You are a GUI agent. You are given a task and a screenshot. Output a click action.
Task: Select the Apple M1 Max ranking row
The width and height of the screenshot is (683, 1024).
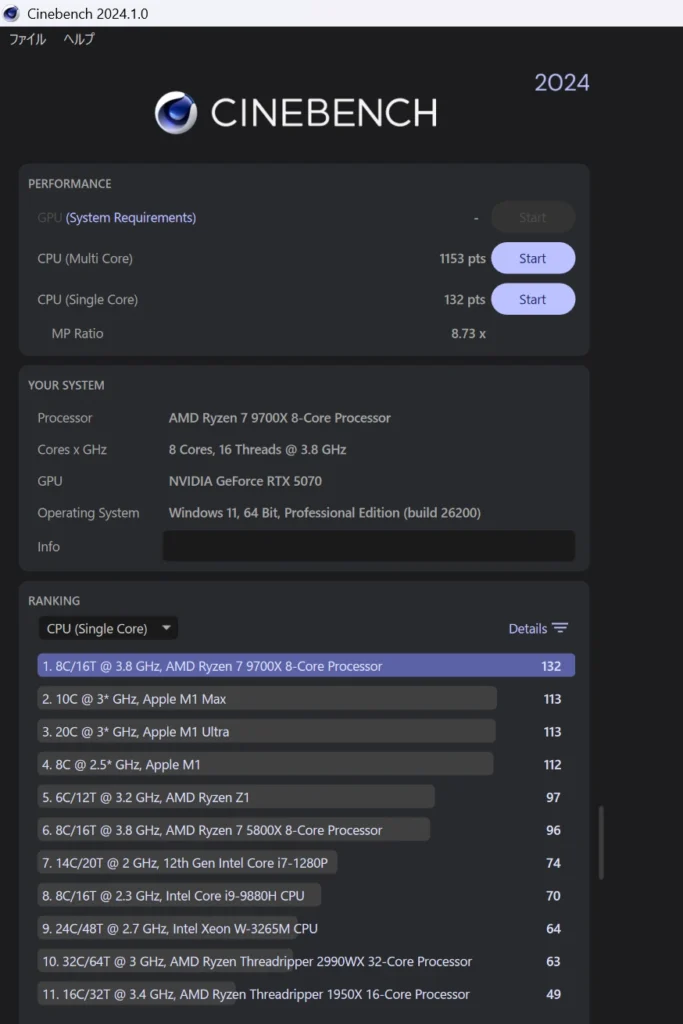(268, 699)
